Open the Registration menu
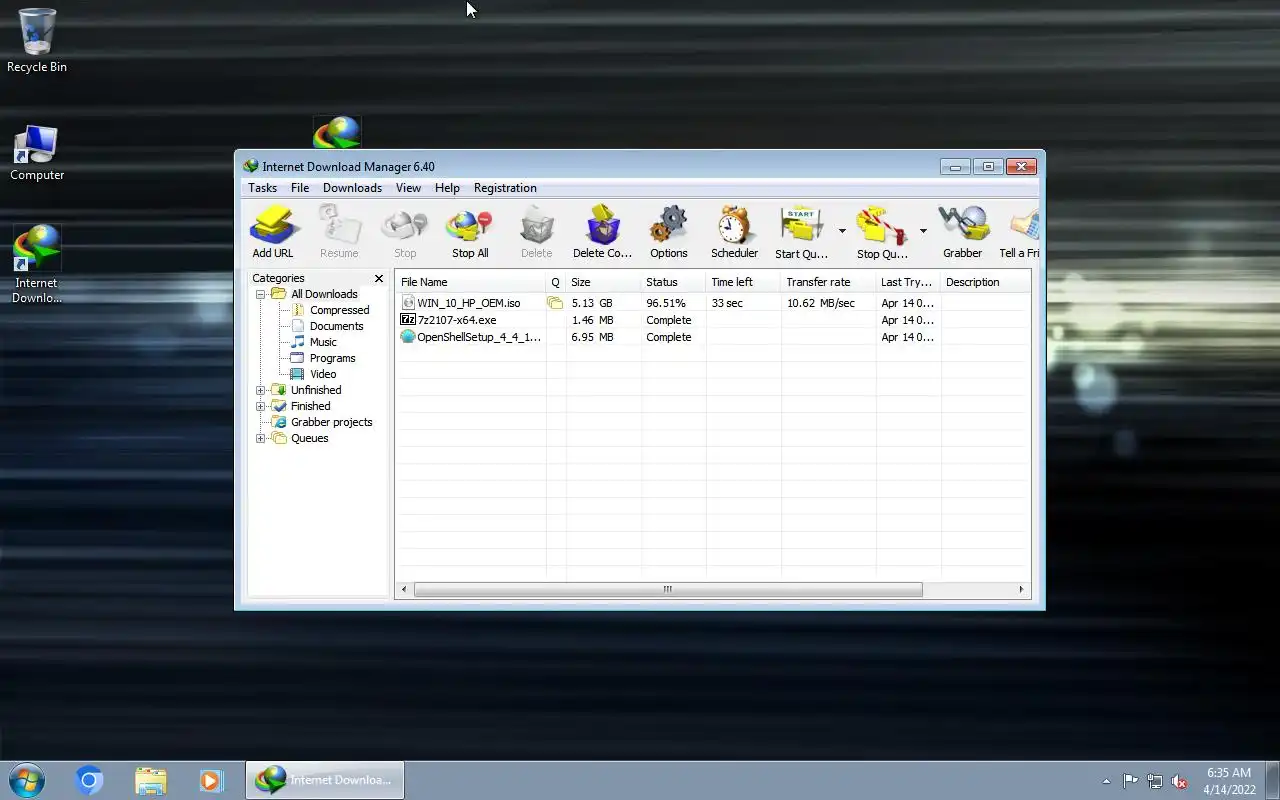This screenshot has width=1280, height=800. [505, 188]
